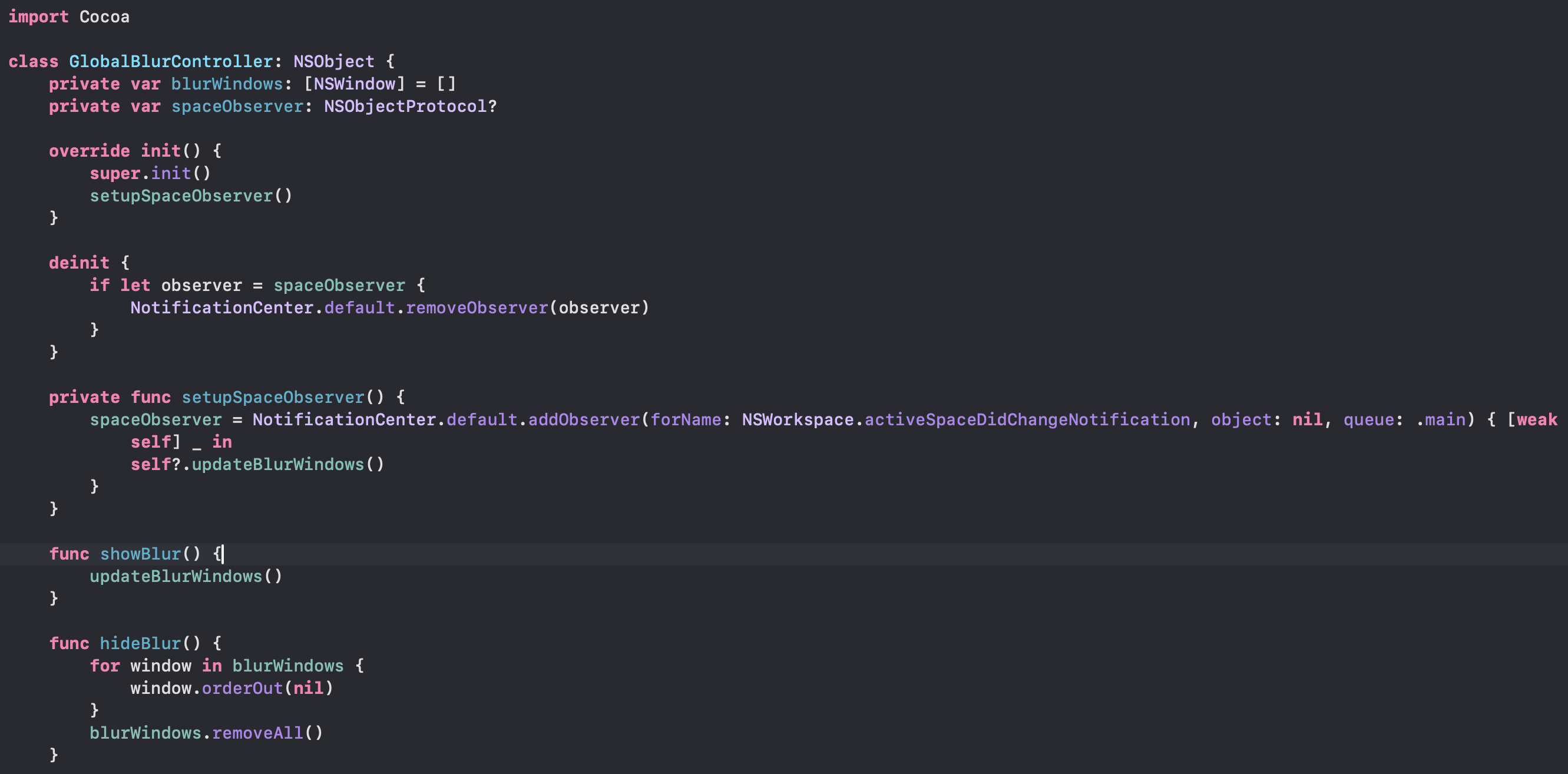Viewport: 1568px width, 774px height.
Task: Click the 'object' argument label
Action: pos(1241,420)
